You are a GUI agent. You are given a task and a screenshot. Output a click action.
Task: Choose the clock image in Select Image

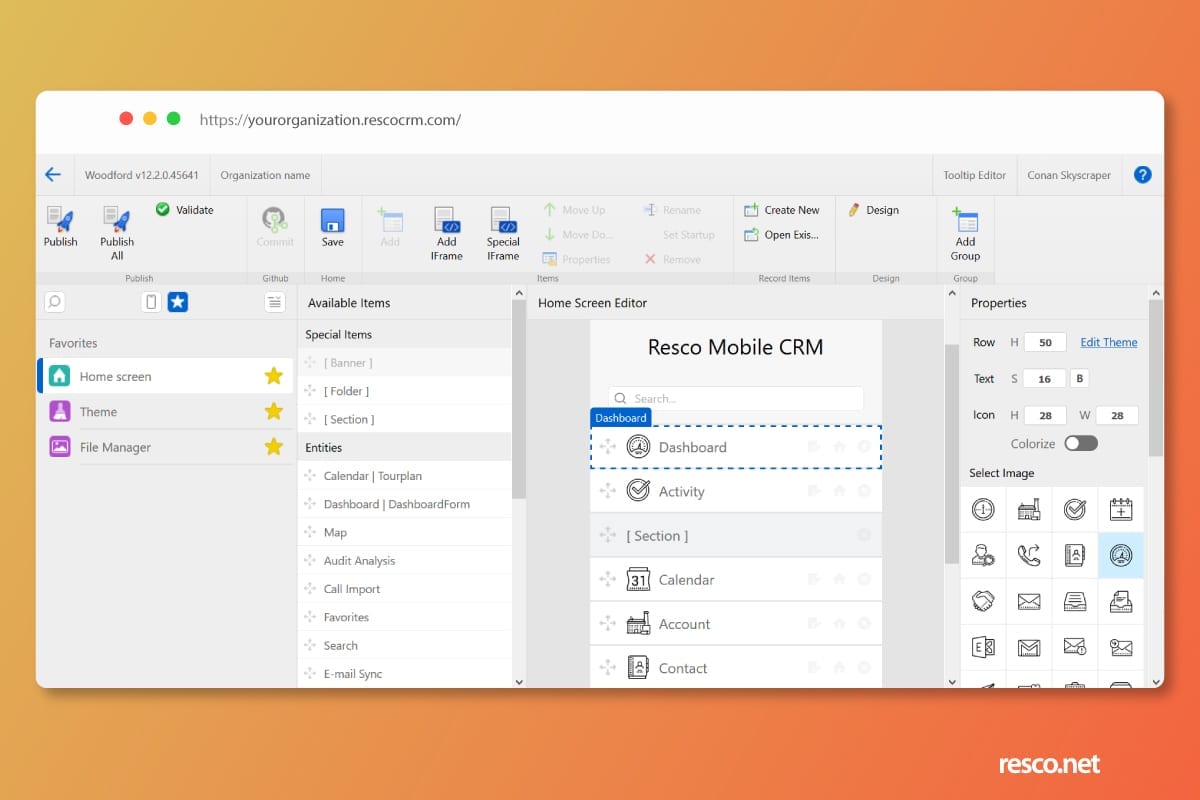[x=983, y=510]
